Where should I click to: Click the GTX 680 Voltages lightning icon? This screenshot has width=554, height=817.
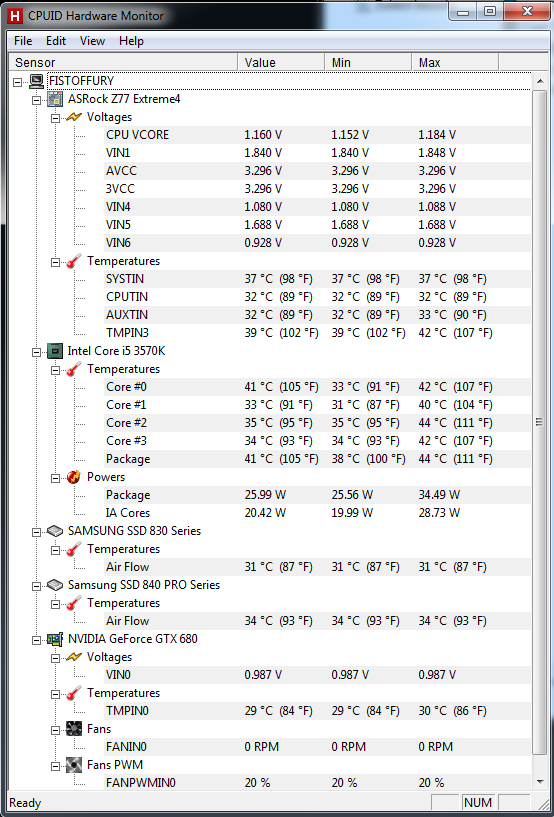75,657
